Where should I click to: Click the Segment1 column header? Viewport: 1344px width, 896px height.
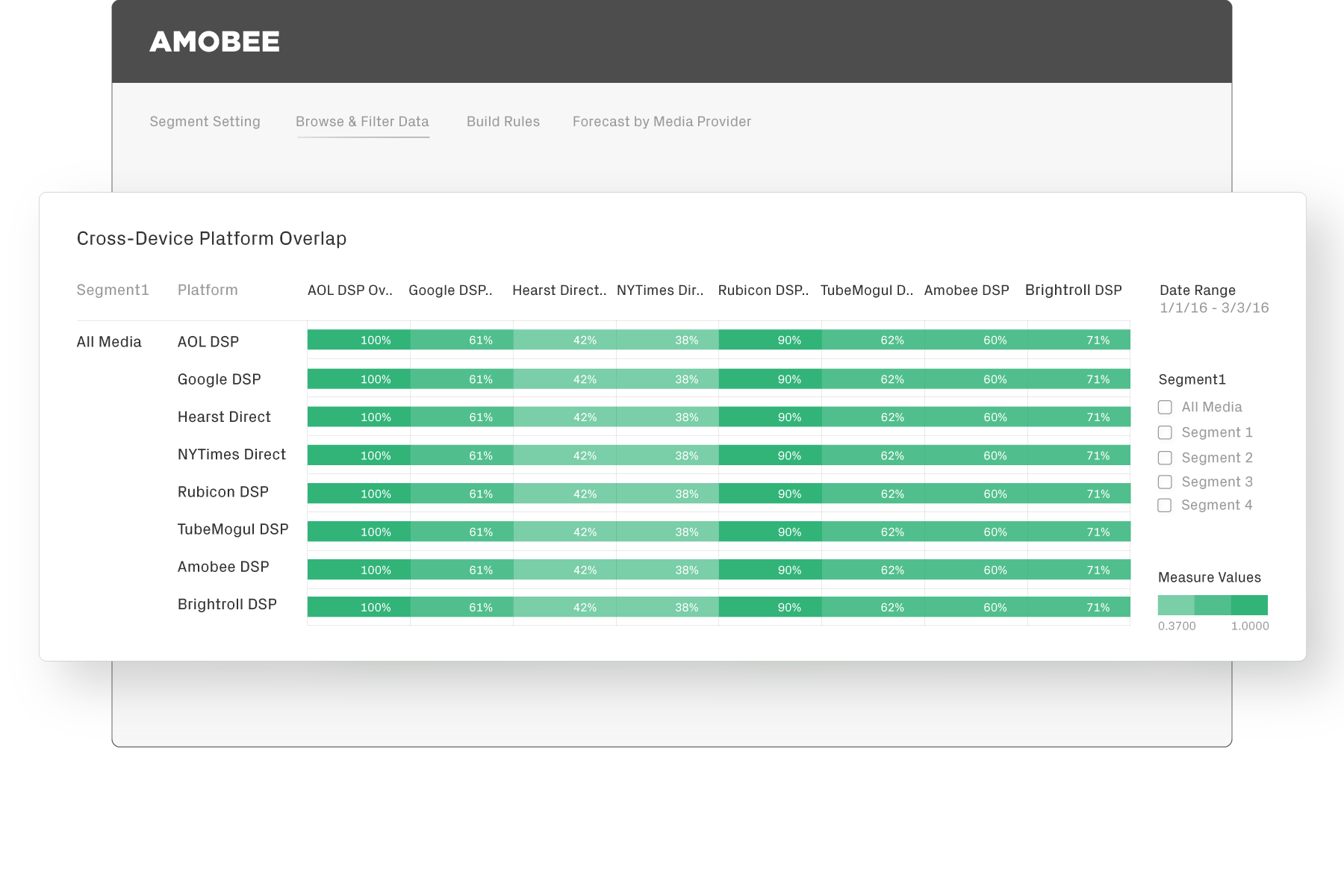[x=113, y=290]
